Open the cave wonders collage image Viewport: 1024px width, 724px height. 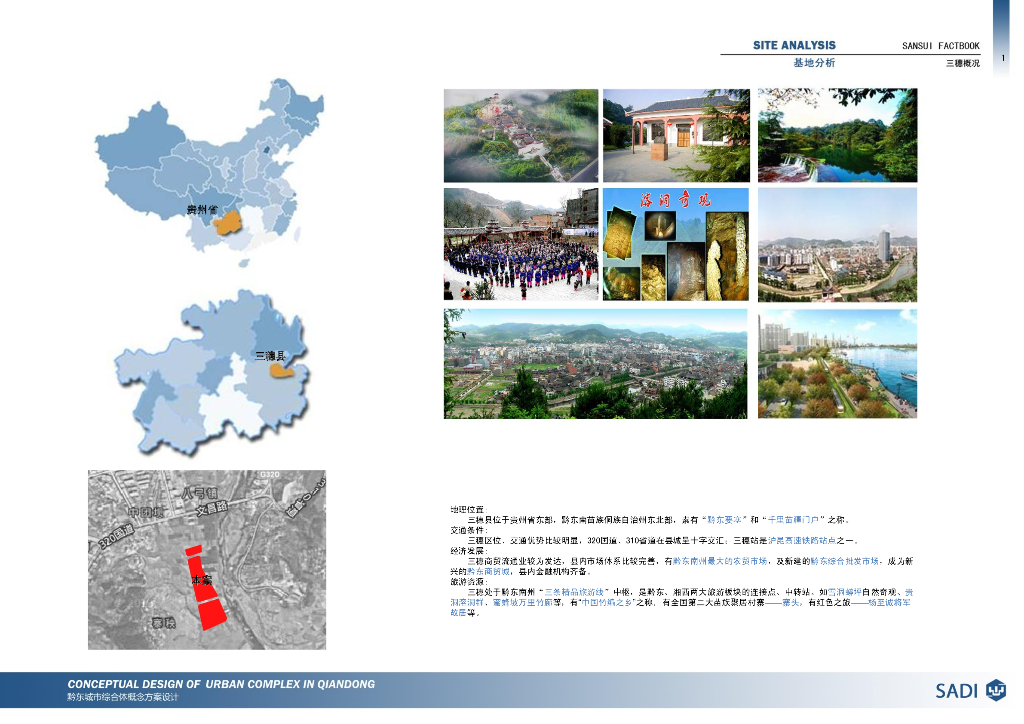tap(675, 244)
